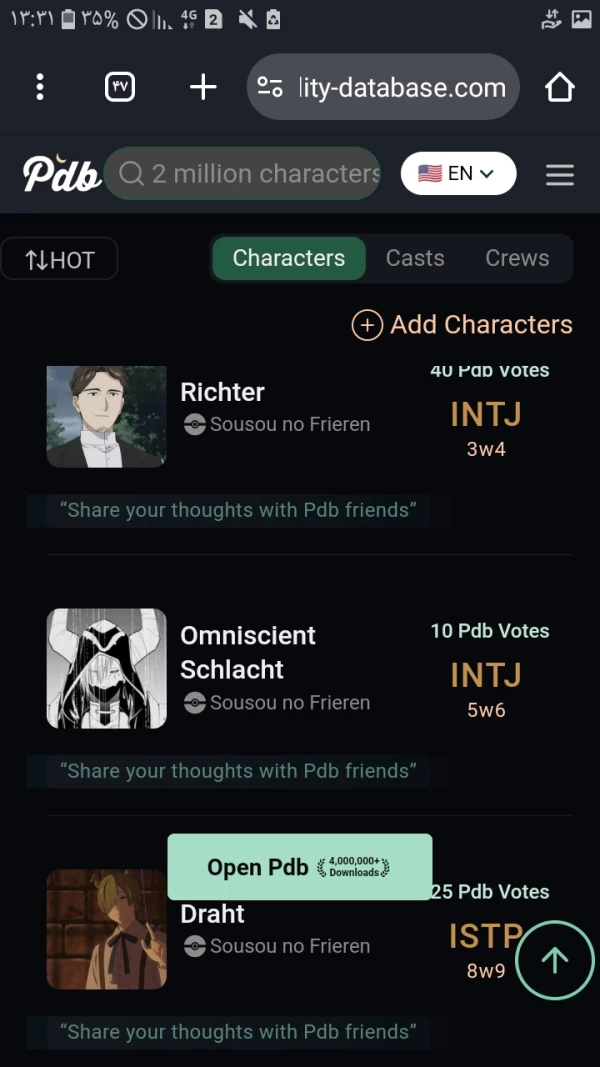The image size is (600, 1067).
Task: Change the HOT sort order
Action: point(60,260)
